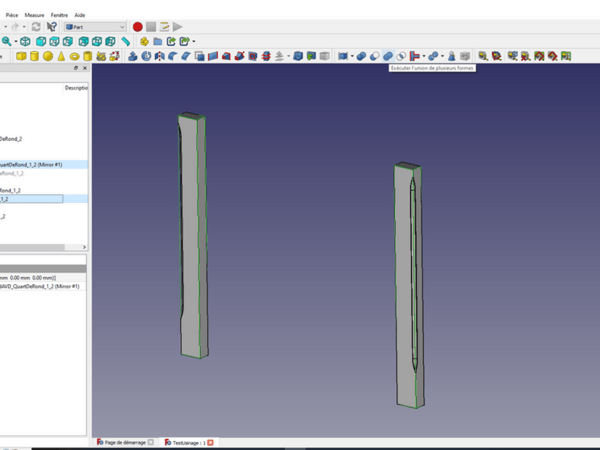Image resolution: width=600 pixels, height=450 pixels.
Task: Switch to Page de démarrage tab
Action: (x=125, y=442)
